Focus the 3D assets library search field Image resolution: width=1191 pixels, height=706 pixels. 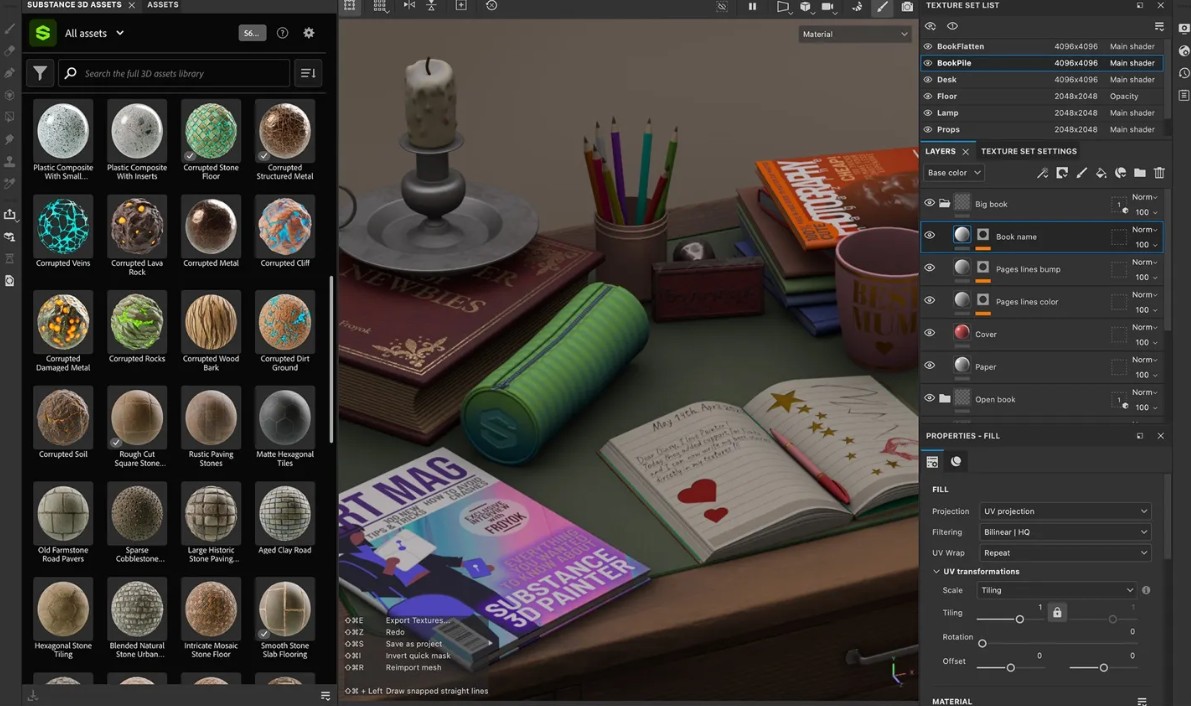(x=175, y=74)
